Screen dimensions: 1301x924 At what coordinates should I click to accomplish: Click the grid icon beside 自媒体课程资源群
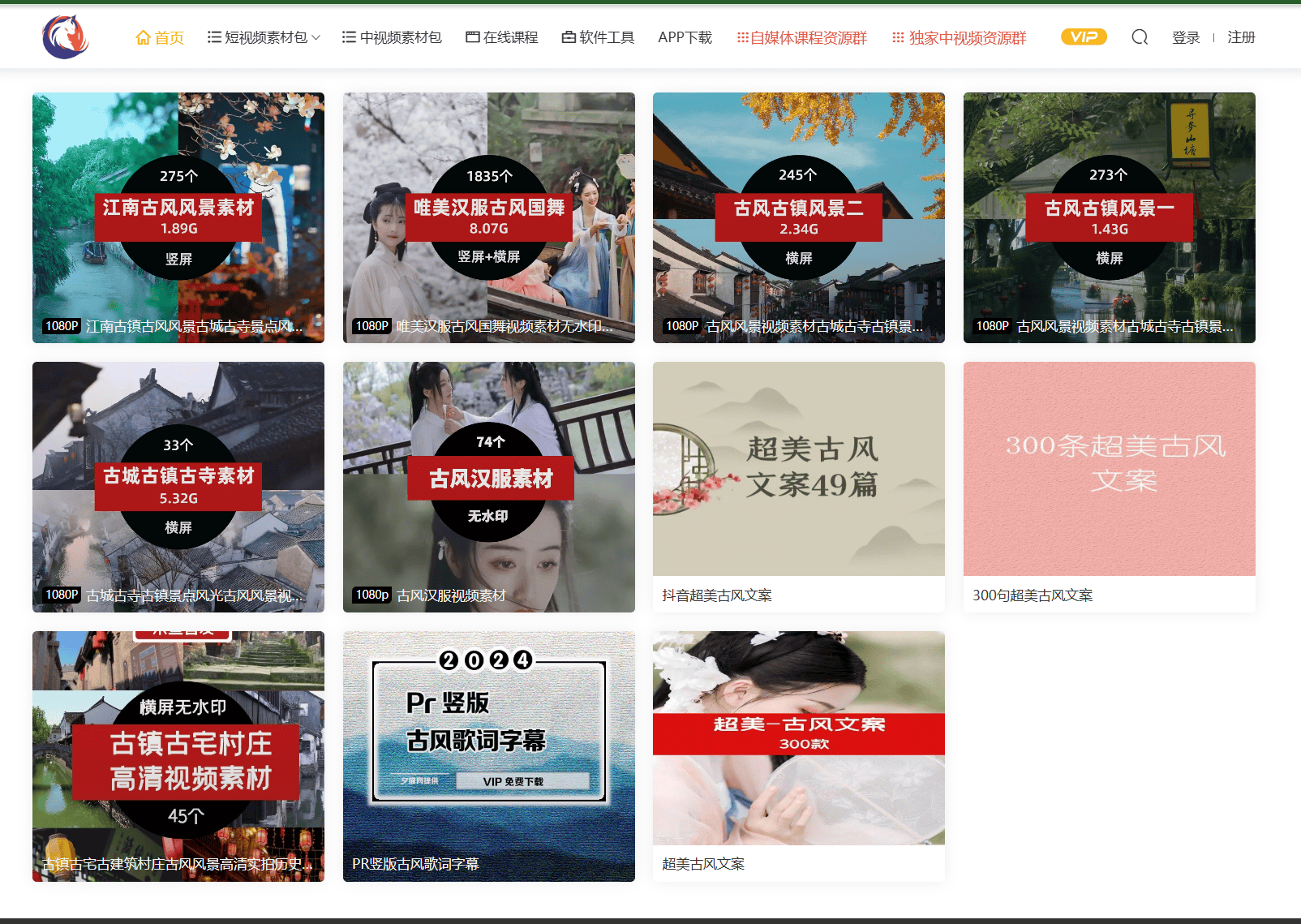click(741, 38)
